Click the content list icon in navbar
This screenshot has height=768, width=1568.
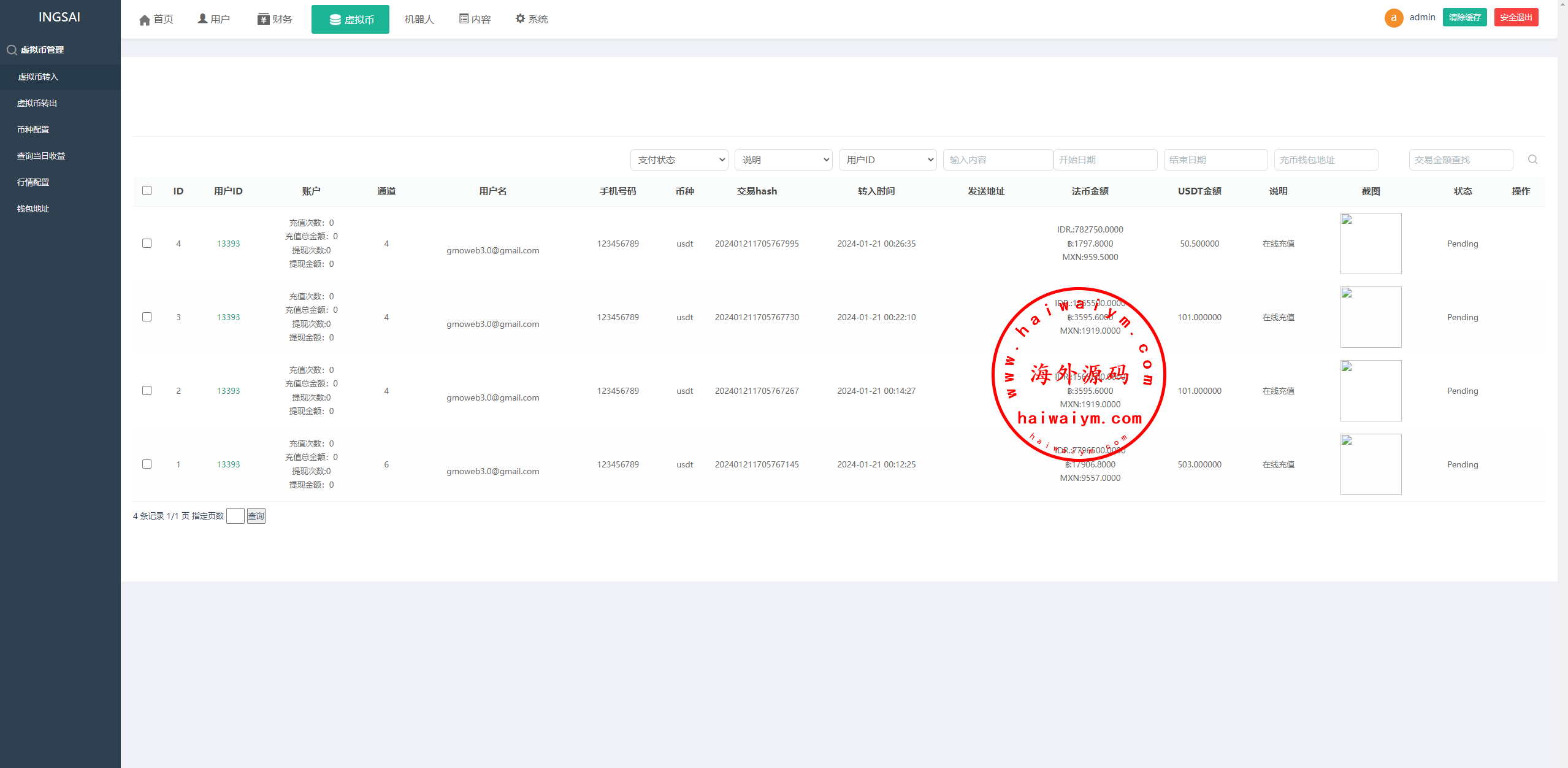[464, 19]
